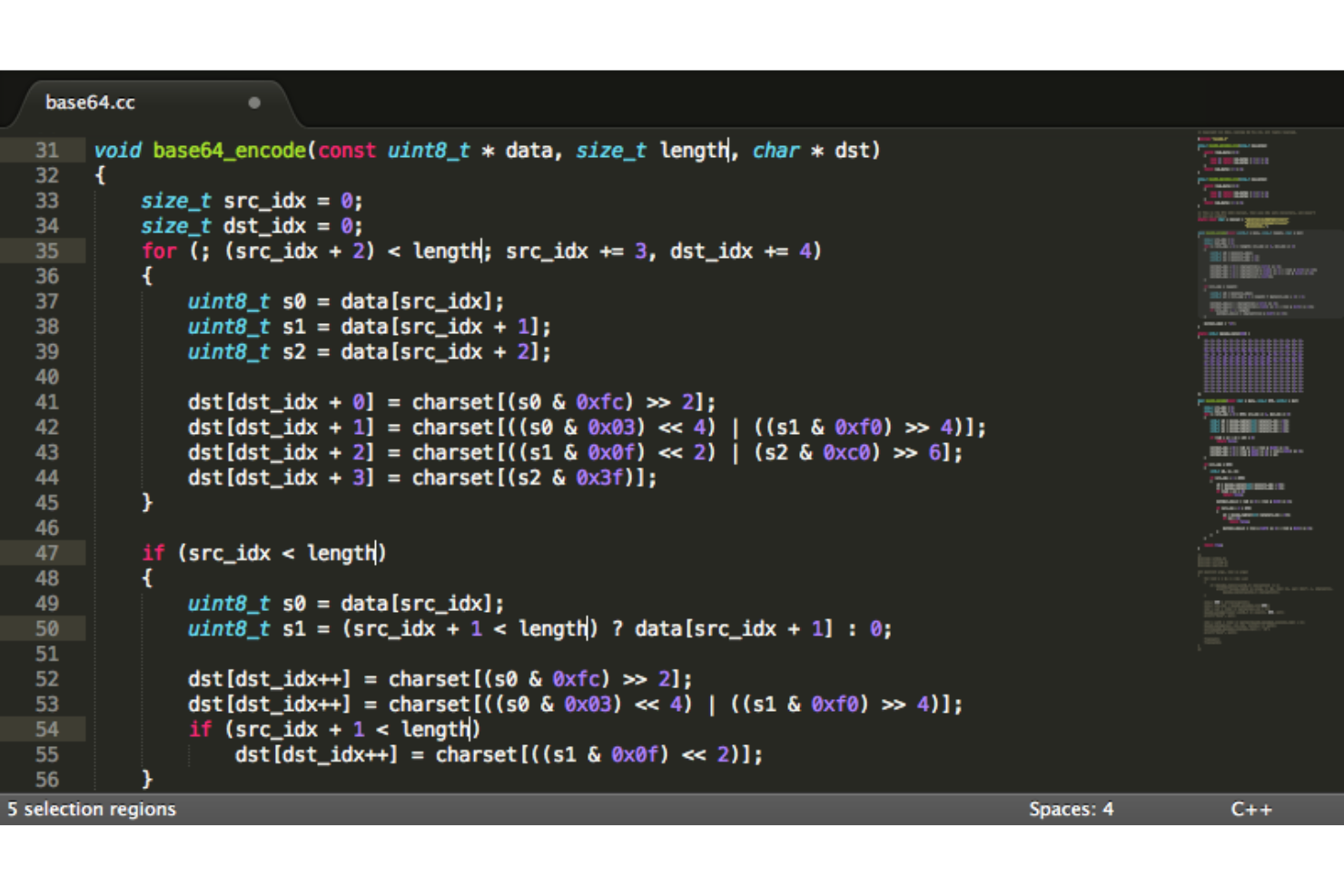1344x896 pixels.
Task: Click 'dst' parameter at end of line 31
Action: pyautogui.click(x=852, y=150)
